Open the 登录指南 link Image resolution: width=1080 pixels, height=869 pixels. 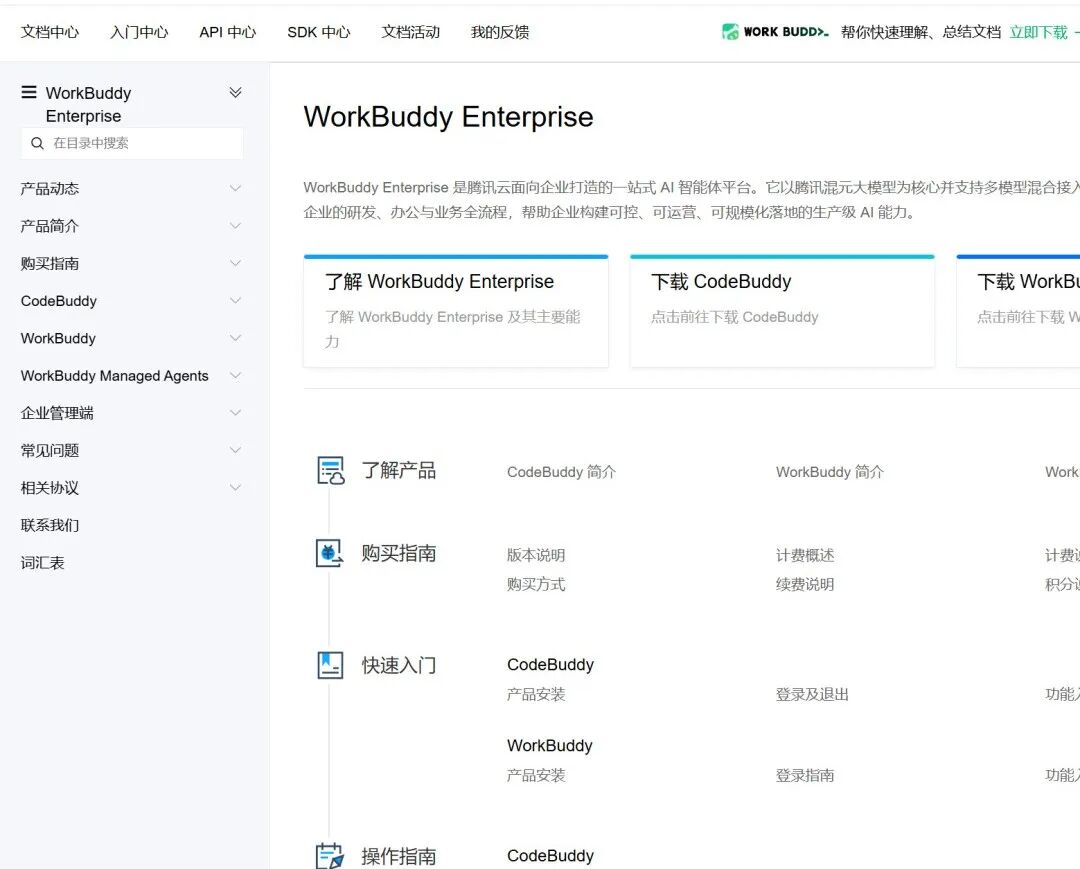[805, 775]
